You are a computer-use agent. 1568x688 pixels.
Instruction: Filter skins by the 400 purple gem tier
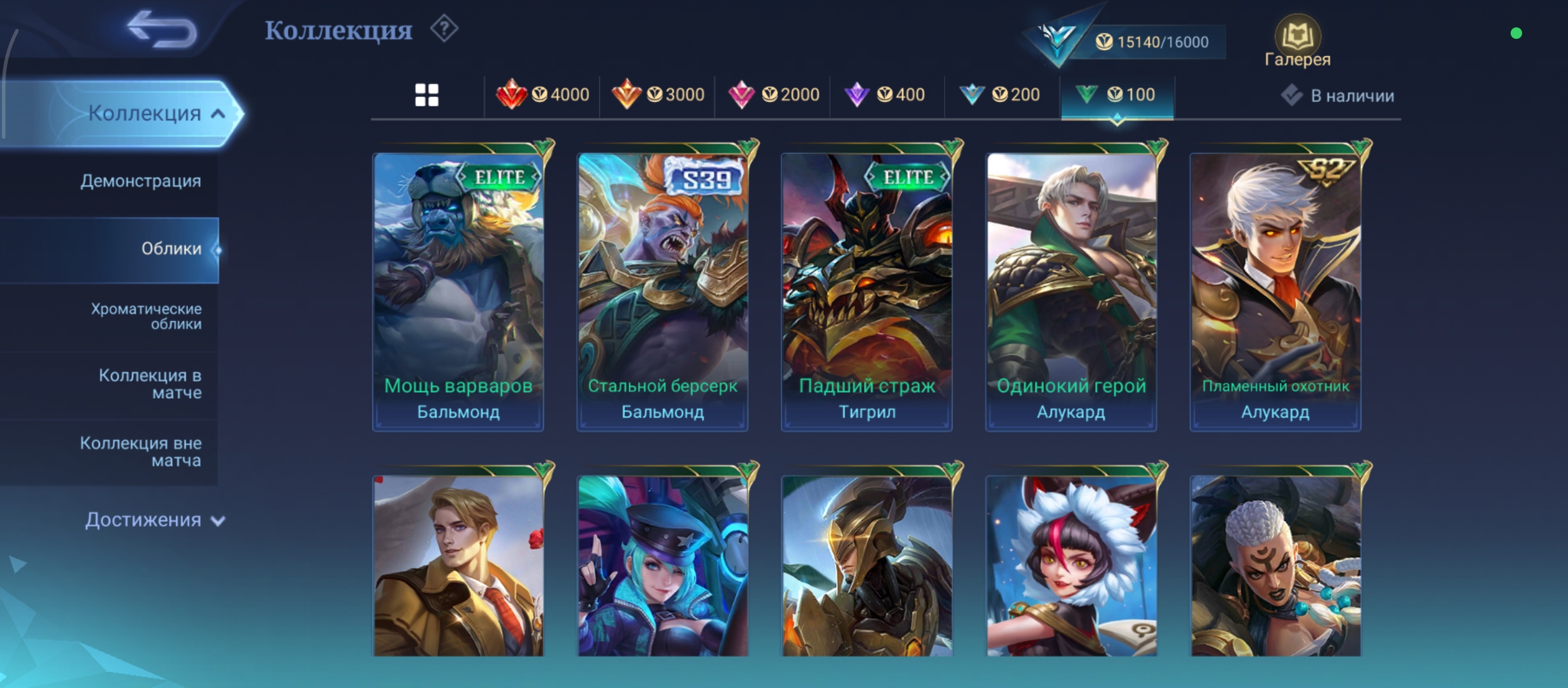[x=885, y=95]
